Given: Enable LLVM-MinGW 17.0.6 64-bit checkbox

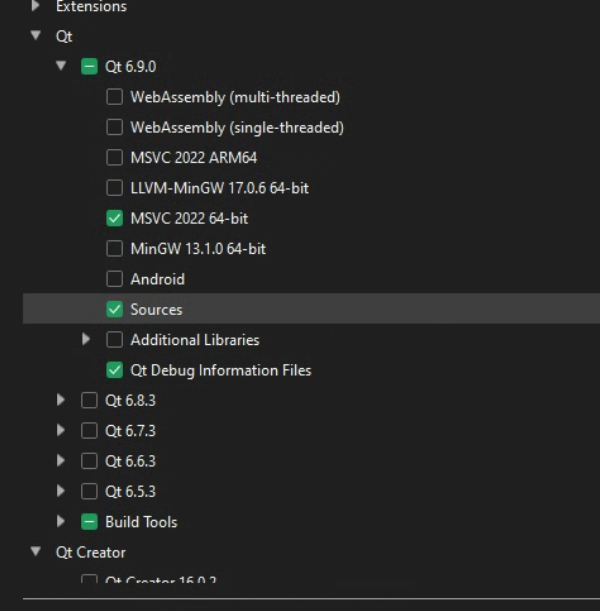Looking at the screenshot, I should 115,188.
